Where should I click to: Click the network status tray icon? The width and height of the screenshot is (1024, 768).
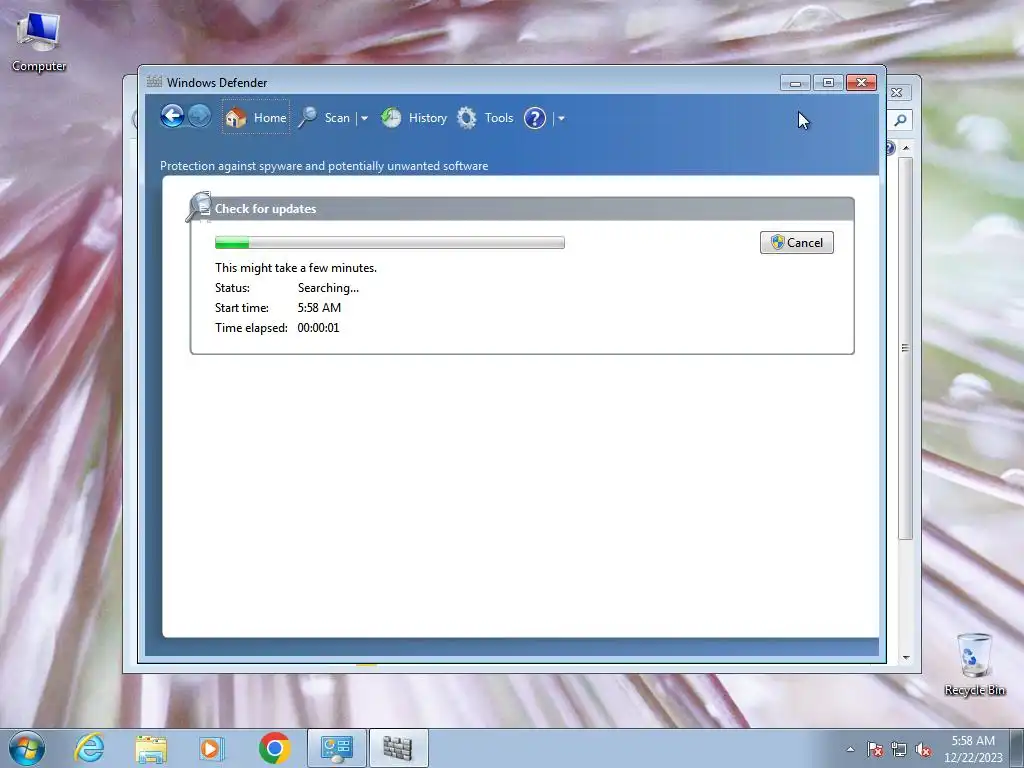899,750
